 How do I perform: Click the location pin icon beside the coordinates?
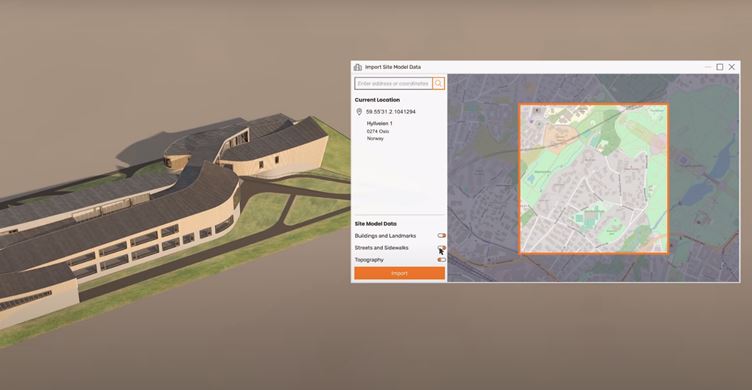point(359,112)
